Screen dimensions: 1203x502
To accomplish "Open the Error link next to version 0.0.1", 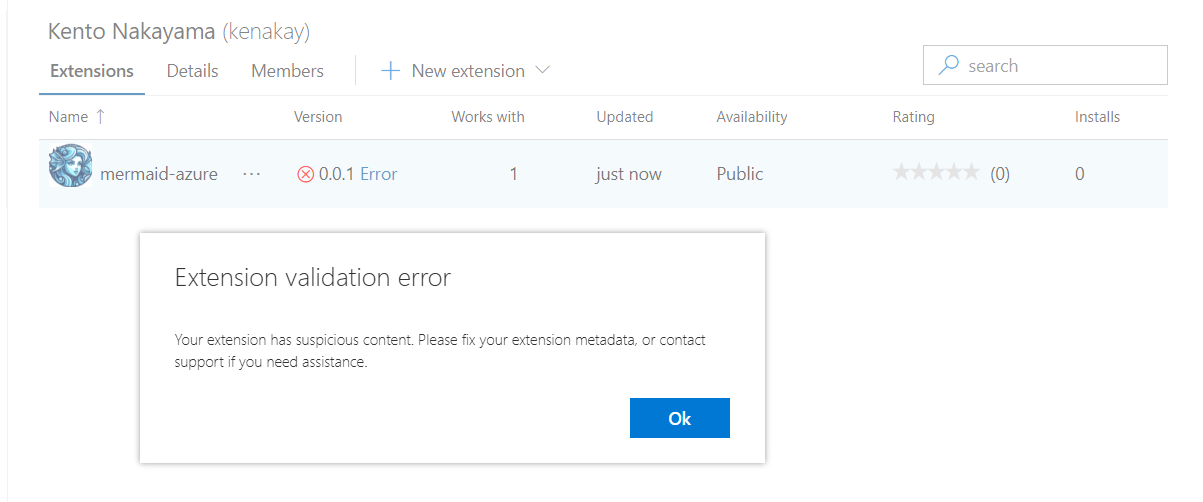I will point(378,174).
